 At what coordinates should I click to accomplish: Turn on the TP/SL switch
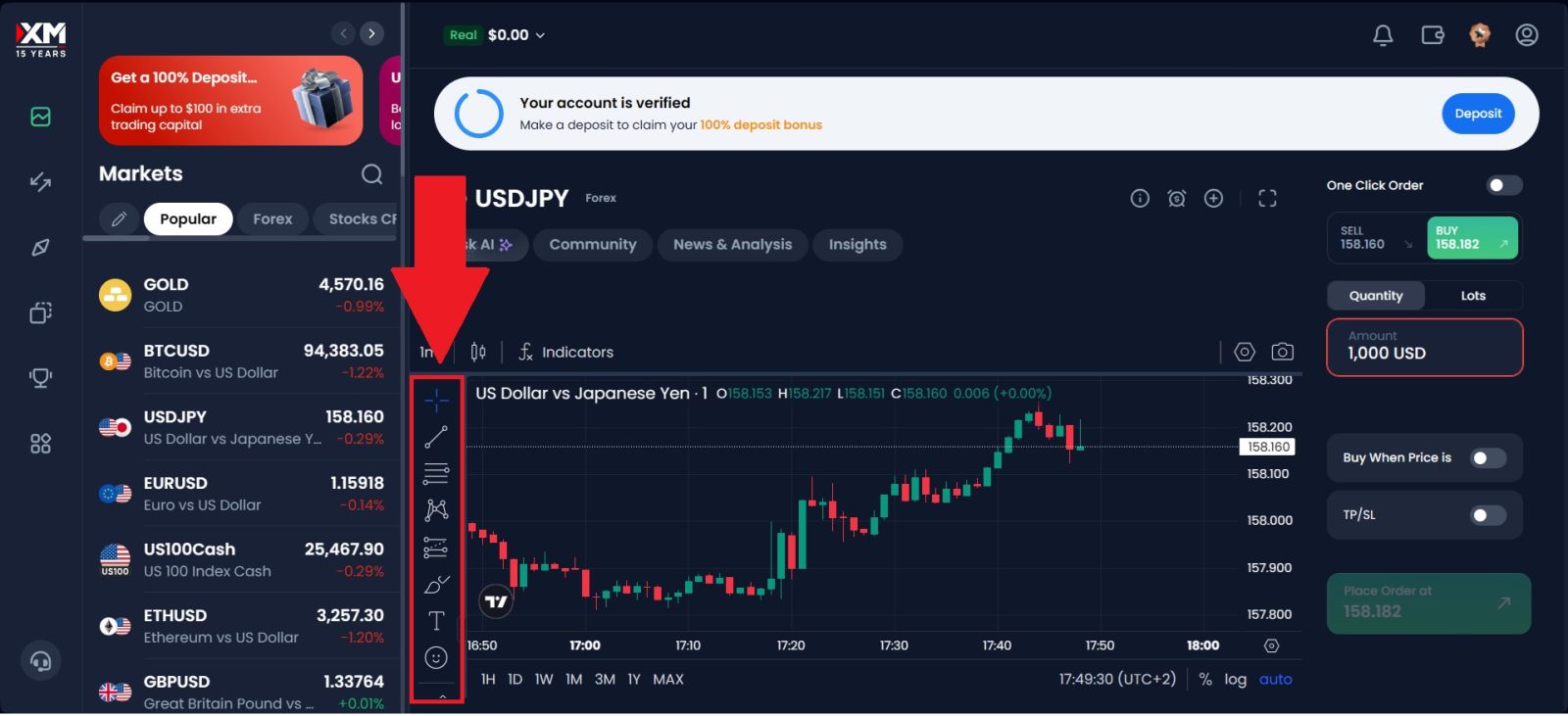1488,515
